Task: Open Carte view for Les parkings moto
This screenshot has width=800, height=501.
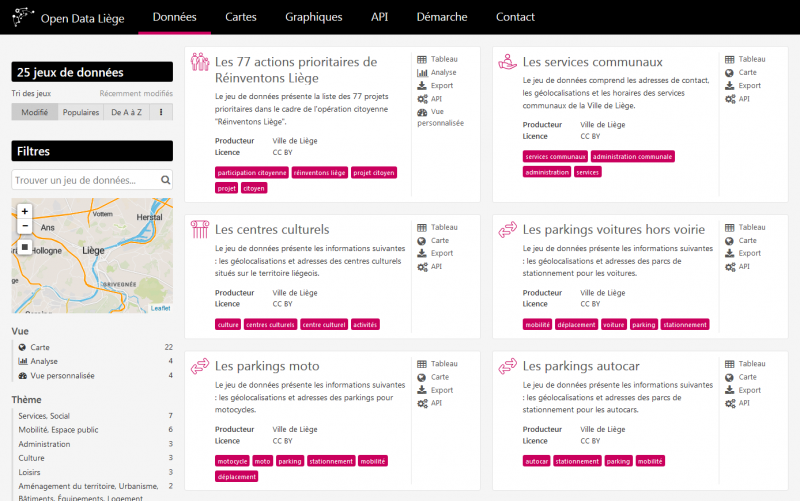Action: [x=433, y=377]
